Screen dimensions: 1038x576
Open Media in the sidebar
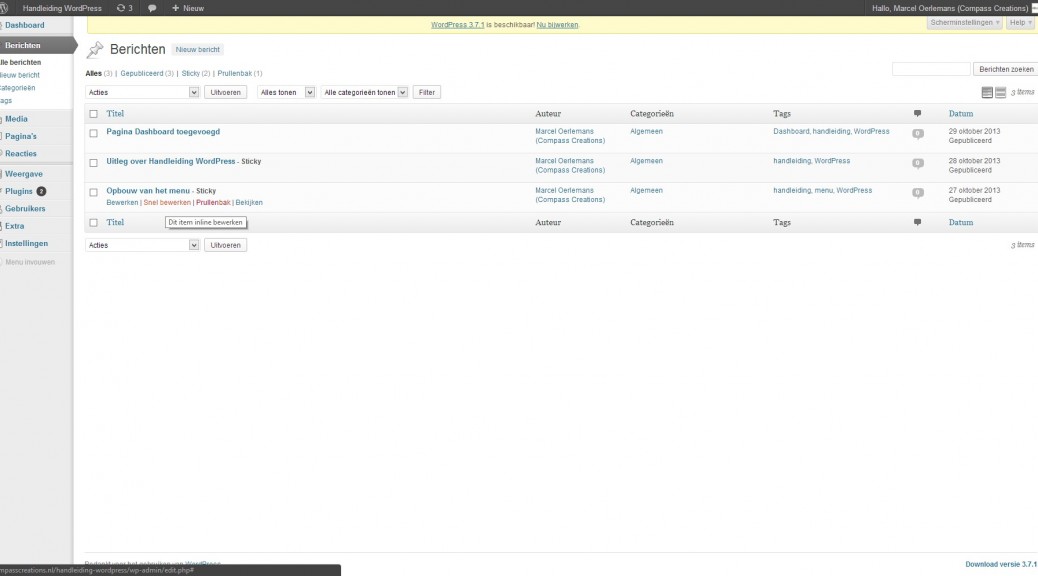[x=17, y=119]
